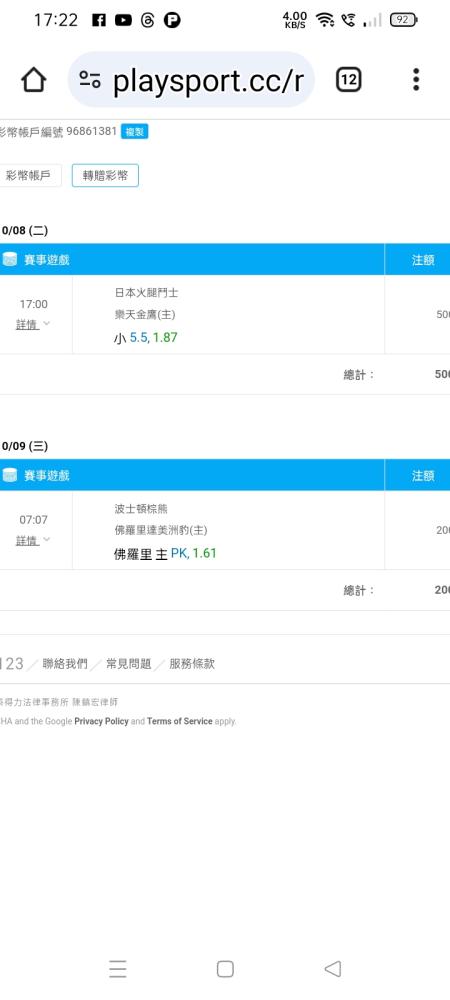
Task: Expand 詳情 for the 17:00 game
Action: (33, 325)
